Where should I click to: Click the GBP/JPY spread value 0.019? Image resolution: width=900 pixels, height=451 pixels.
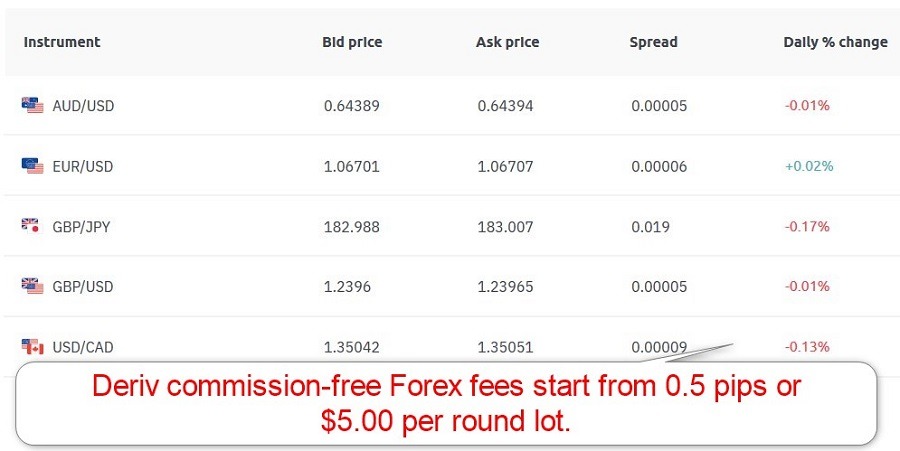(650, 227)
